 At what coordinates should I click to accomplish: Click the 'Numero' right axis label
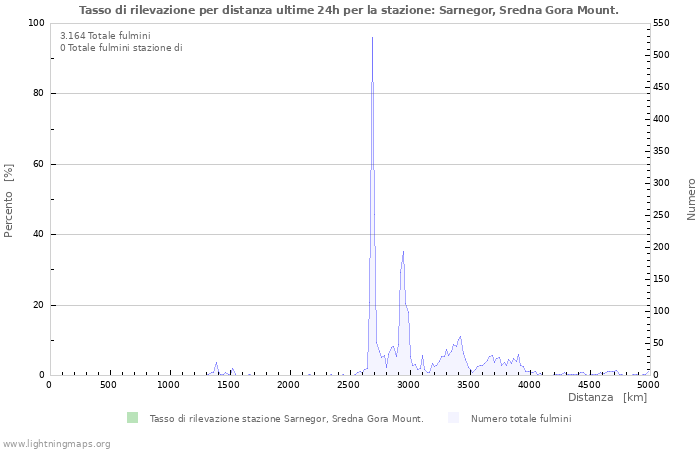(690, 199)
